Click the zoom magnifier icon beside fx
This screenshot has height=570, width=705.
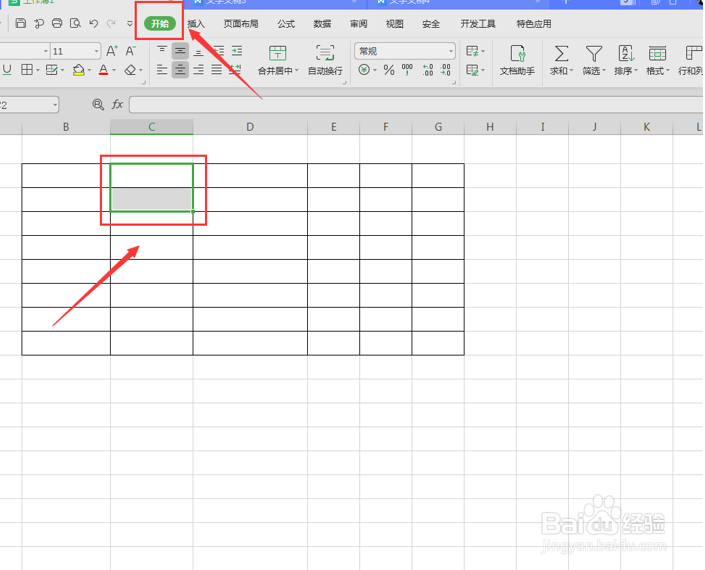pyautogui.click(x=98, y=105)
